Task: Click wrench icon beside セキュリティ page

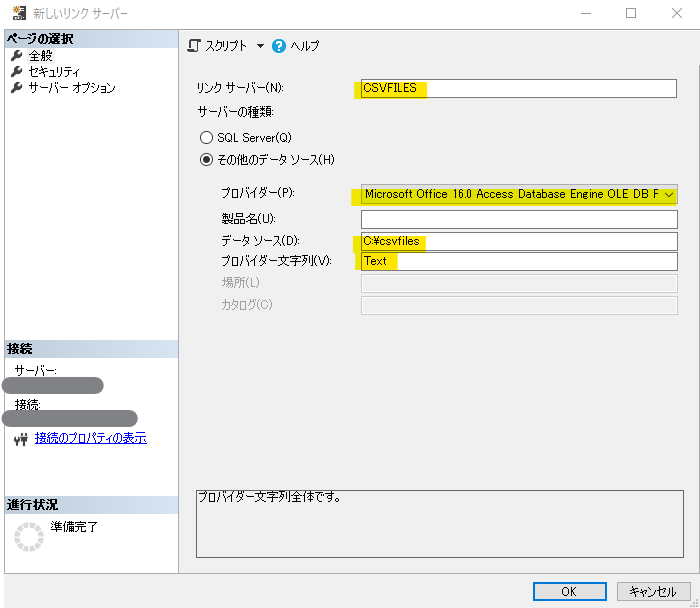Action: tap(16, 72)
